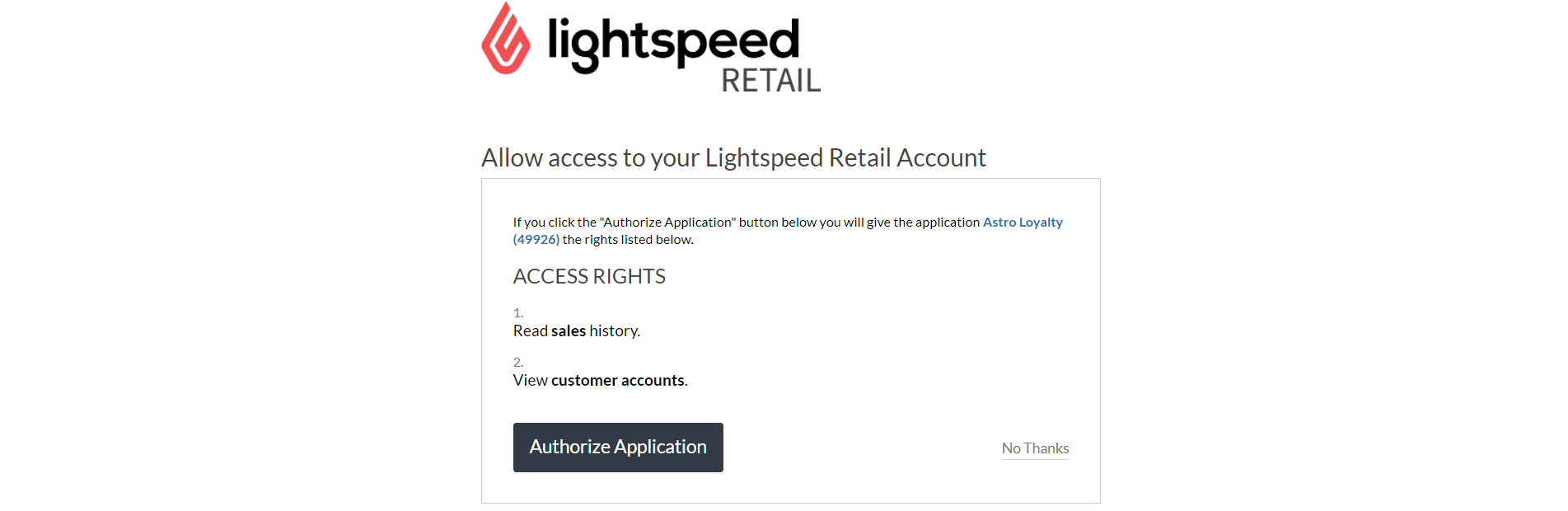Select the Read sales history right

(x=577, y=331)
